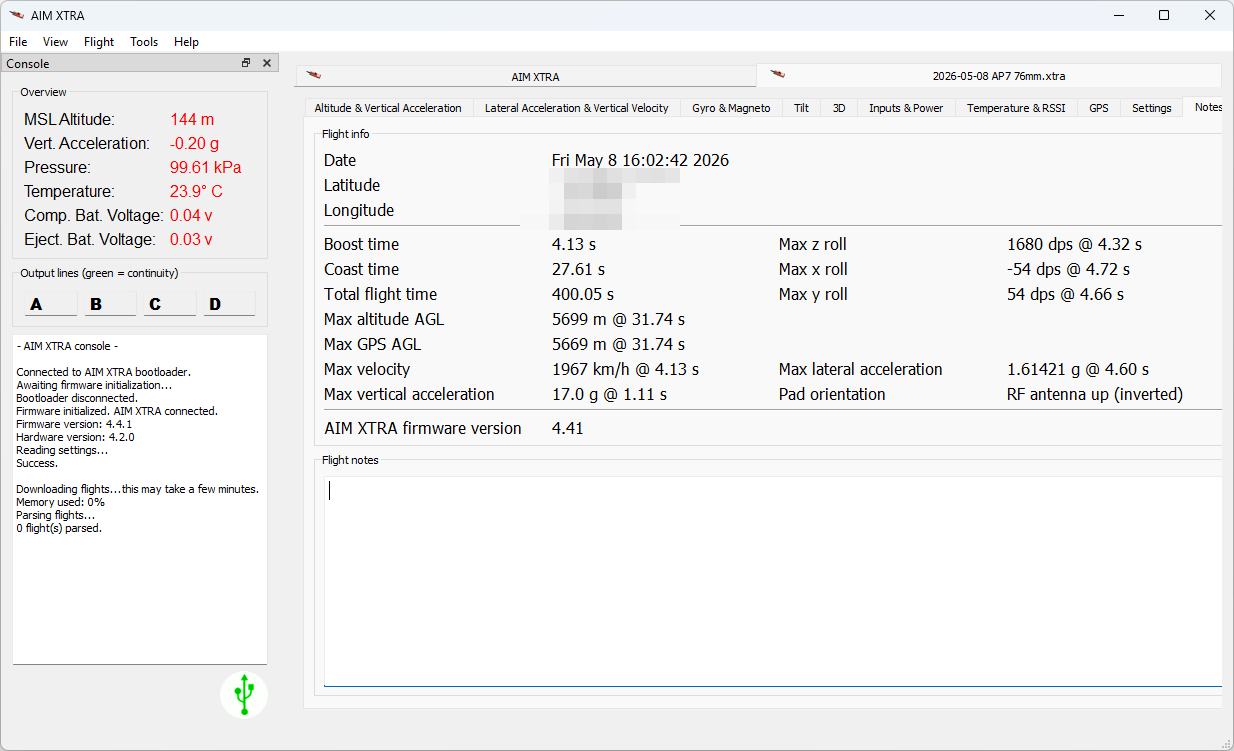
Task: Click the green USB connection icon
Action: [x=244, y=694]
